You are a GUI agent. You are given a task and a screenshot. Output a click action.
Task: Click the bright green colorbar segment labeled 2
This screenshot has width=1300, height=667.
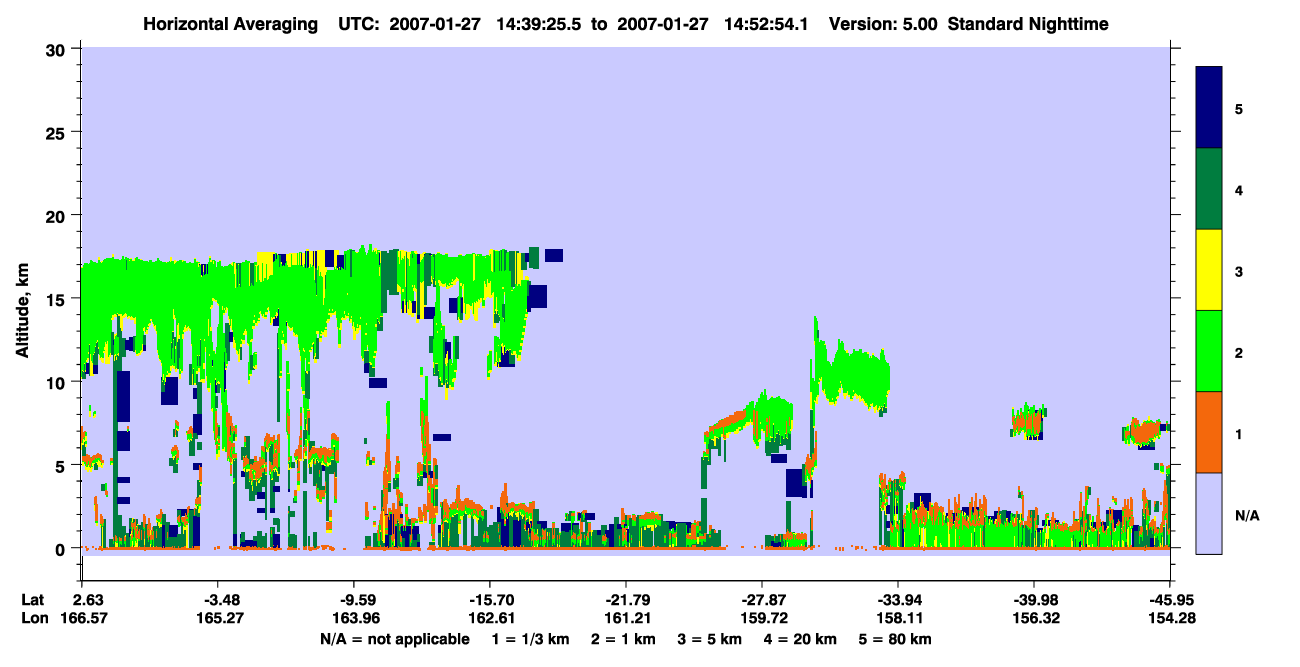1209,351
